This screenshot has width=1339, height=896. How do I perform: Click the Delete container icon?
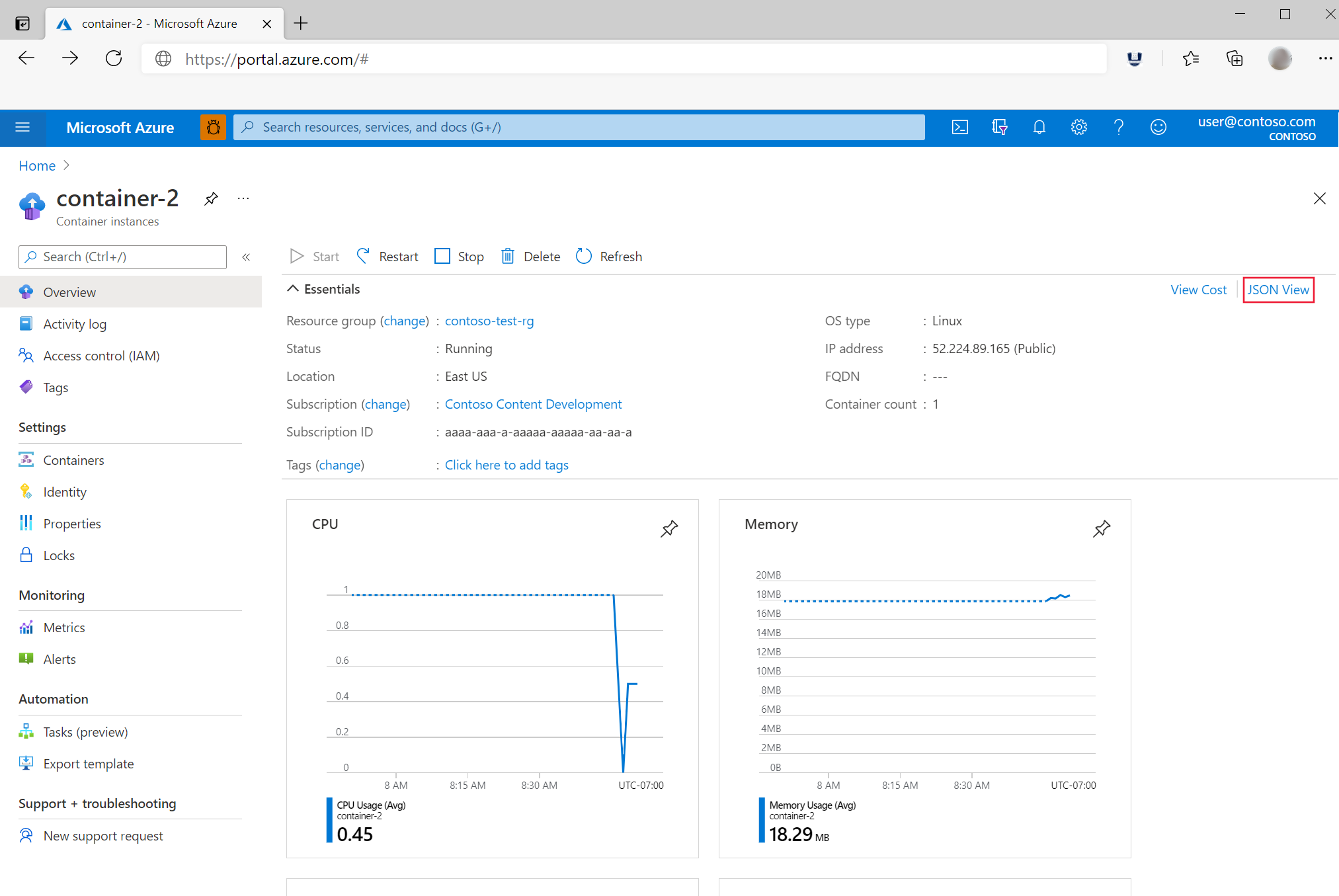509,256
